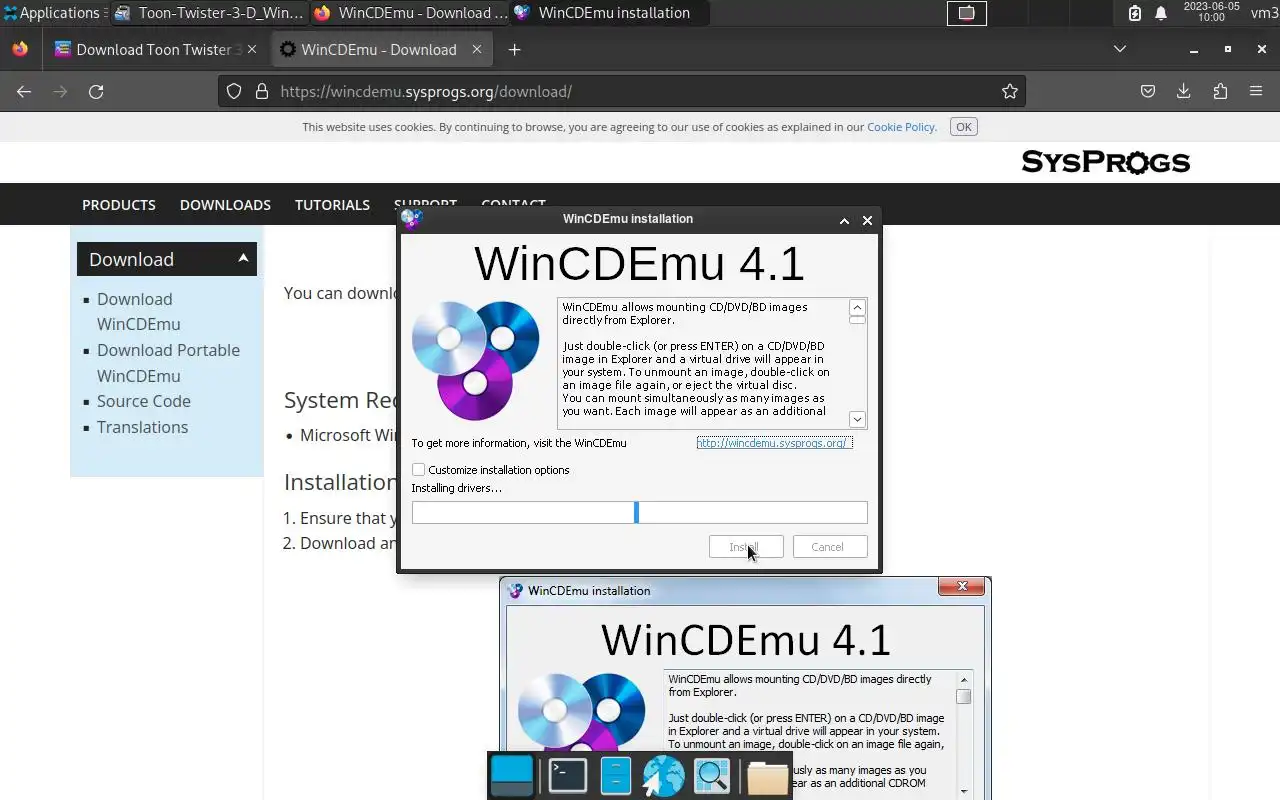Switch to WinCDEmu - Download taskbar window
Screen dimensions: 1280x800
(x=409, y=13)
